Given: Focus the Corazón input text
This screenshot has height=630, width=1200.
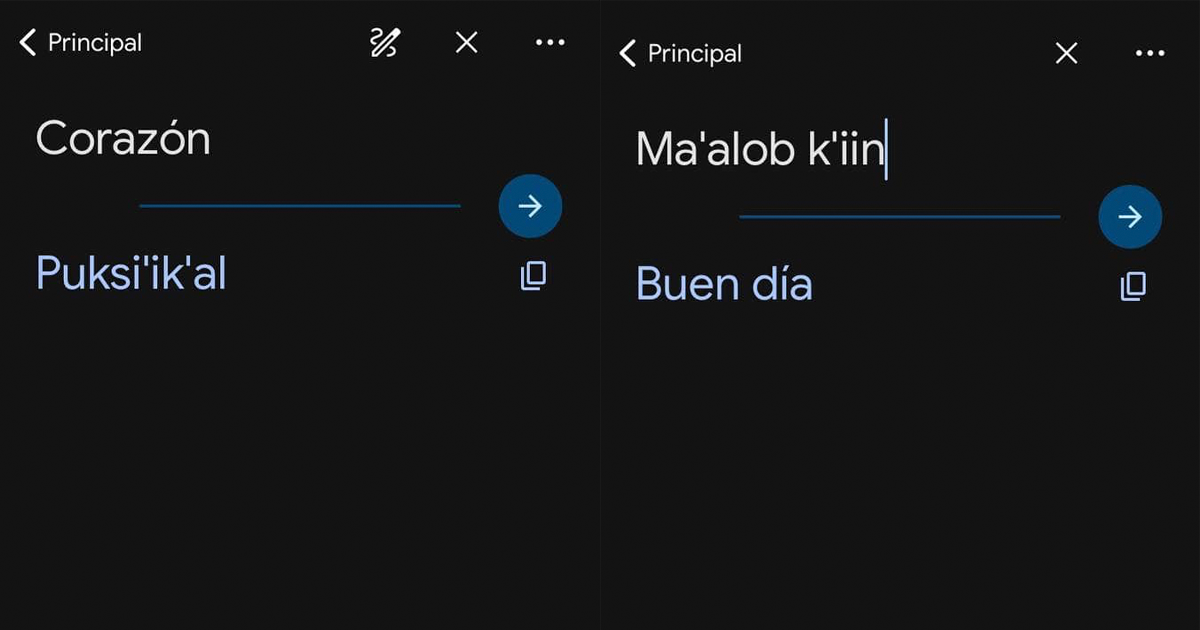Looking at the screenshot, I should [x=123, y=139].
